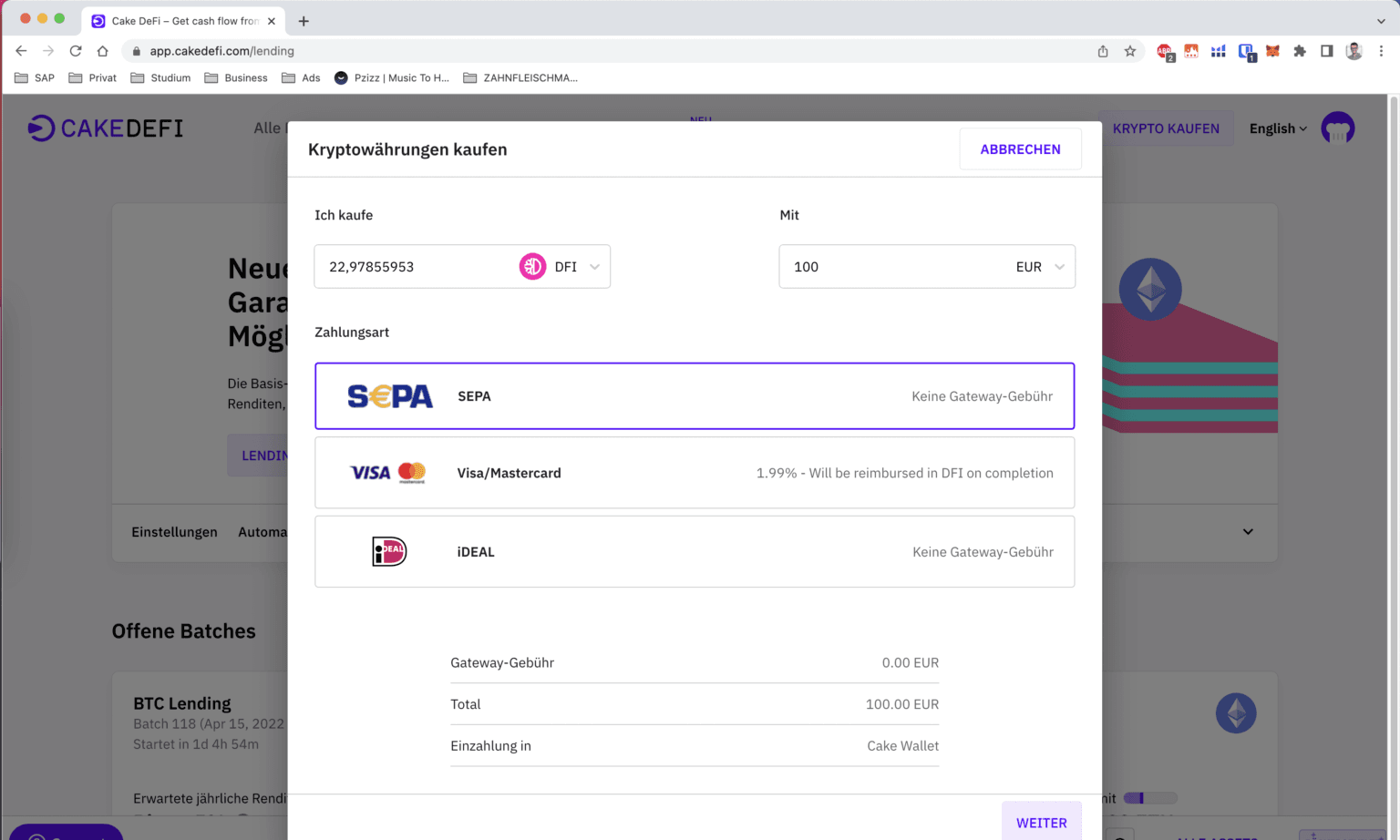Open the SAP bookmarks folder
This screenshot has height=840, width=1400.
pos(35,77)
